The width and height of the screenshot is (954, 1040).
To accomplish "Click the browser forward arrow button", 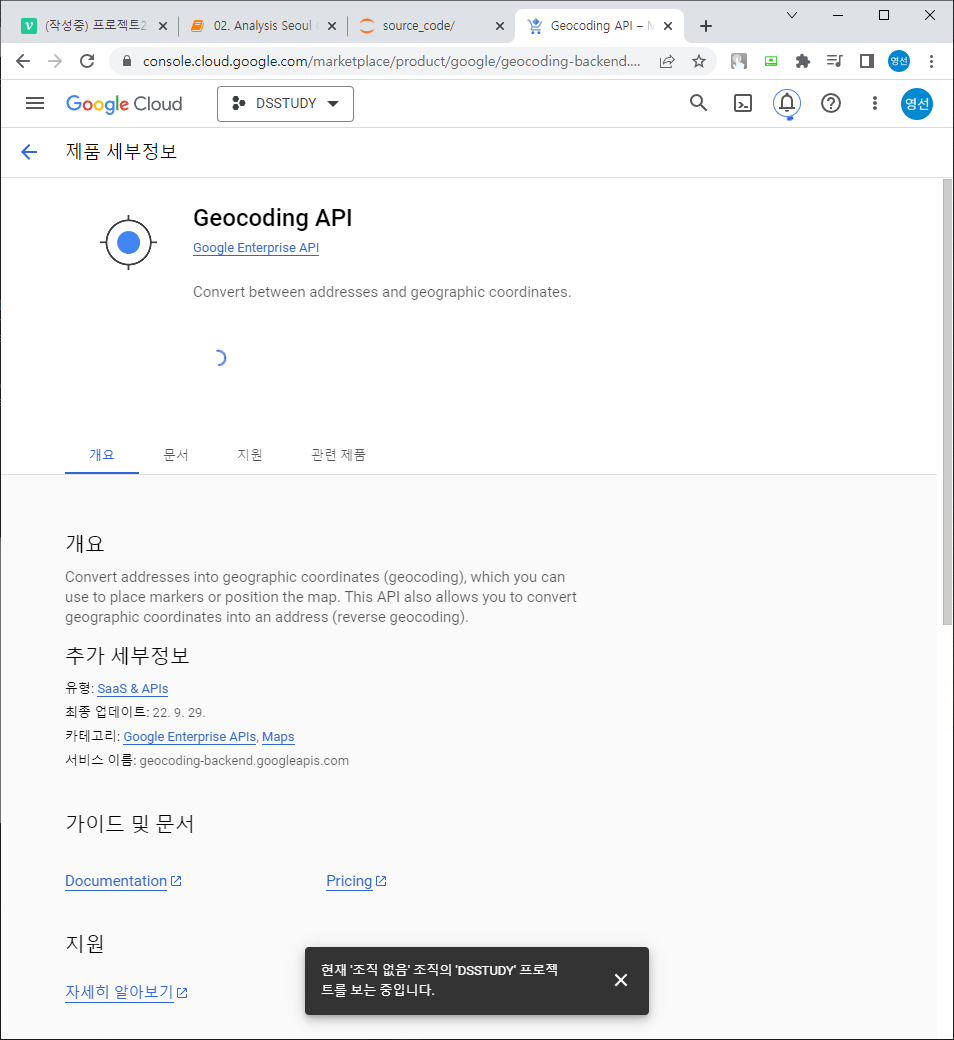I will click(x=55, y=61).
